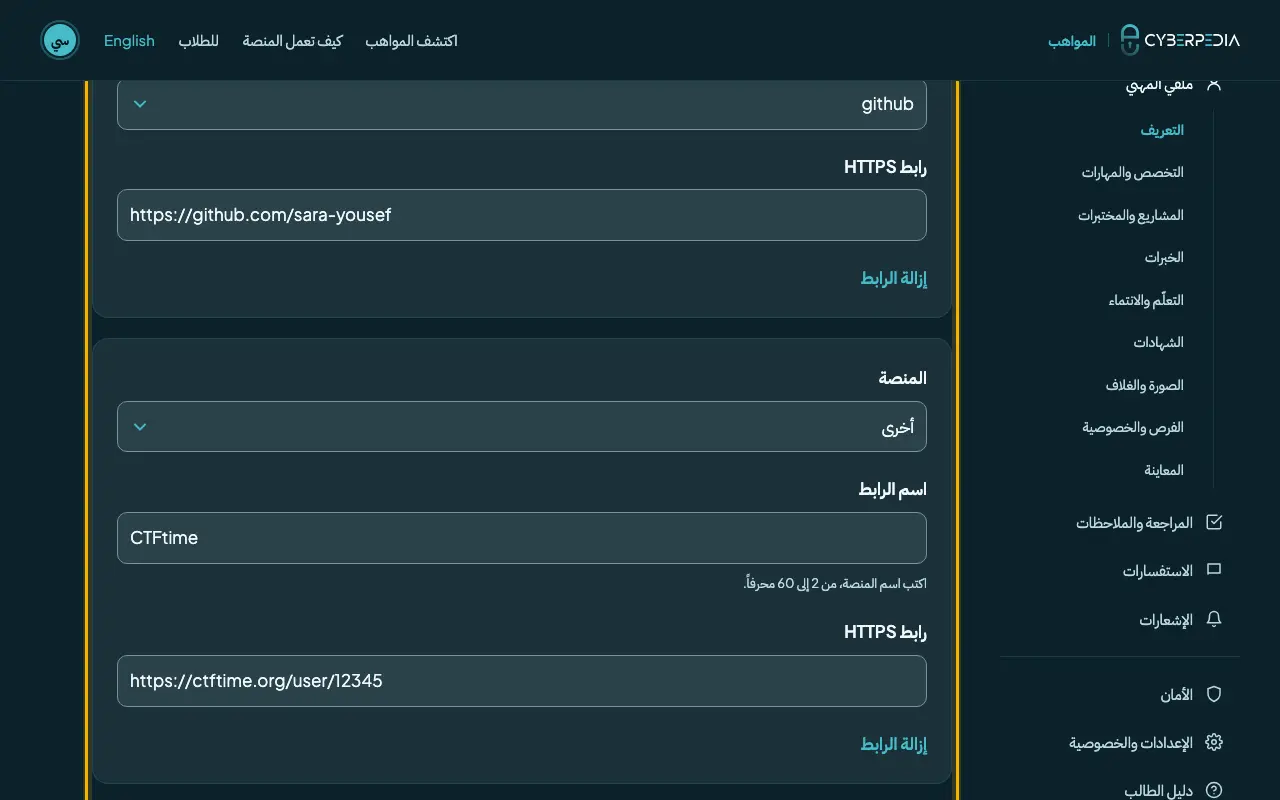Image resolution: width=1280 pixels, height=800 pixels.
Task: Click the اسم الرابط field label
Action: pos(893,489)
